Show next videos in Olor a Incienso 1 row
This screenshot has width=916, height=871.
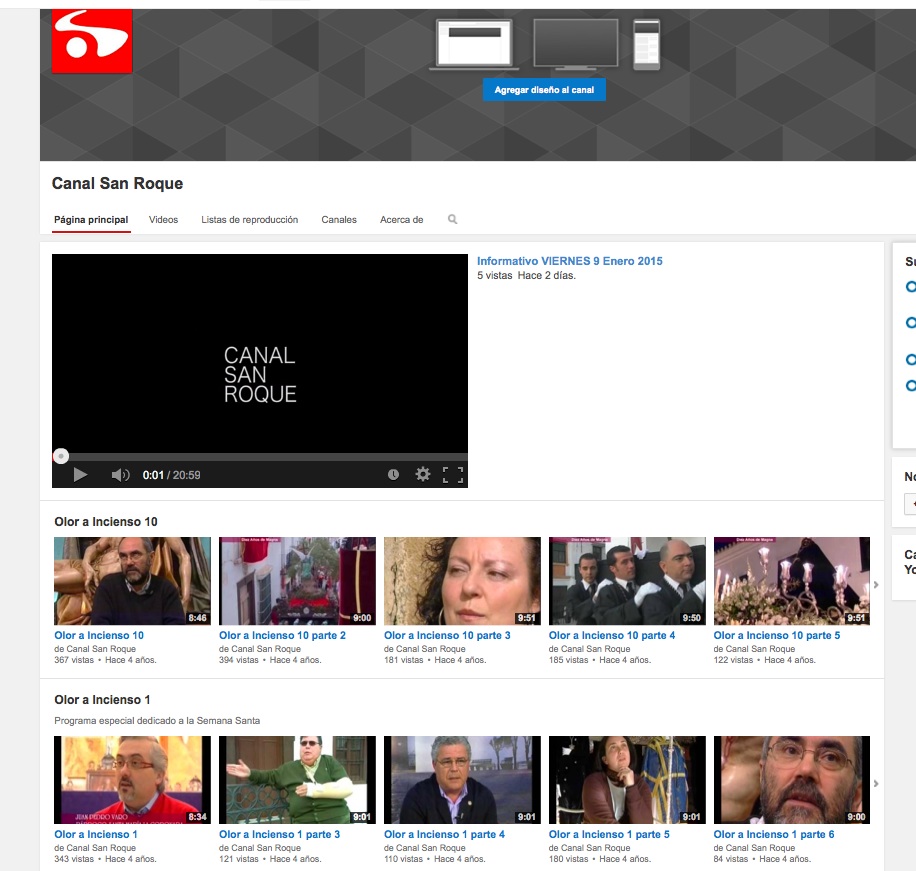pos(876,783)
